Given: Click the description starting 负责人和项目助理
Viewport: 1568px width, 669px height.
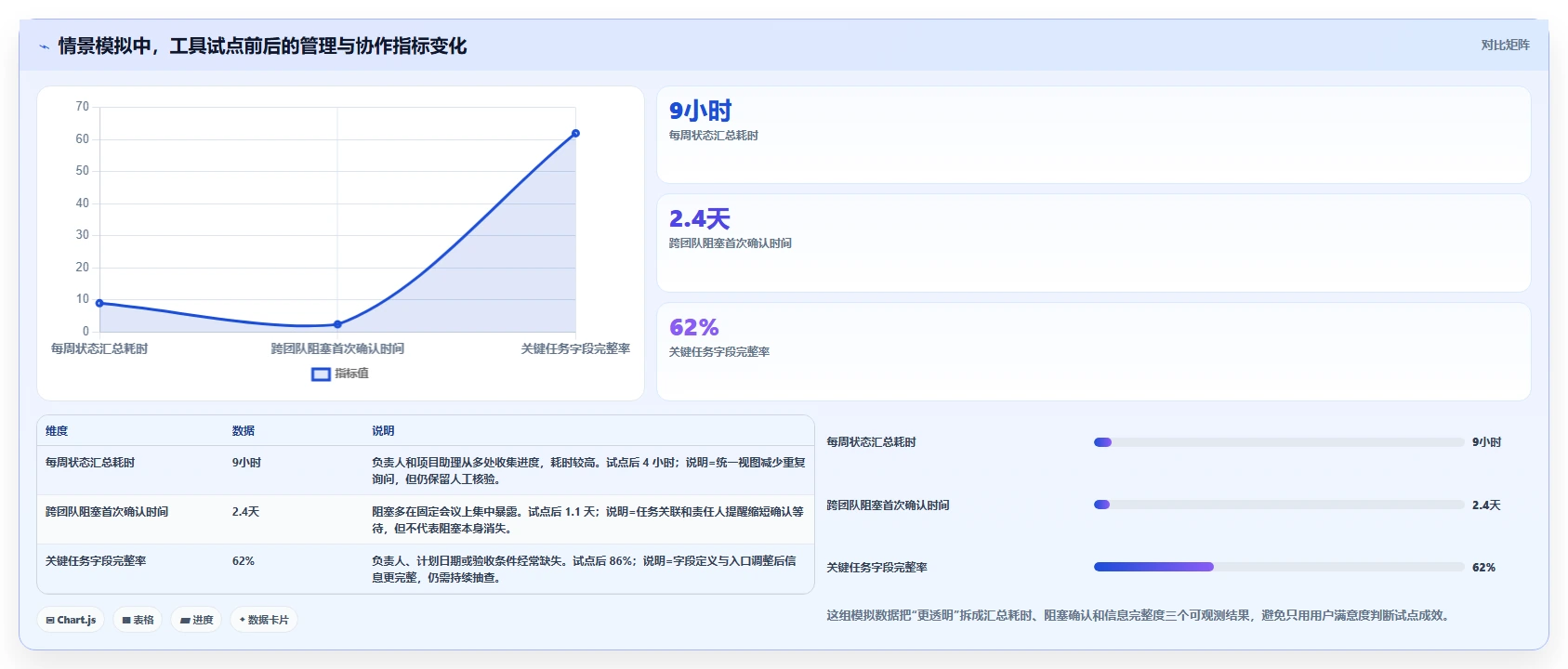Looking at the screenshot, I should click(588, 471).
